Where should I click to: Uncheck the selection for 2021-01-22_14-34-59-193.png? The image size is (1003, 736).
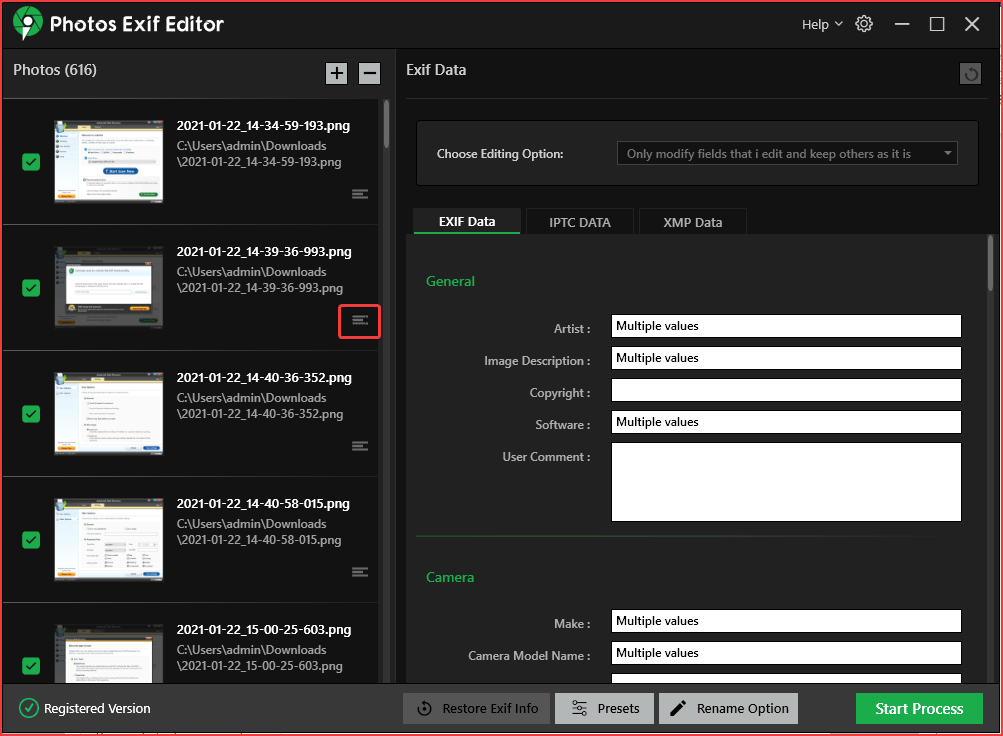coord(29,161)
